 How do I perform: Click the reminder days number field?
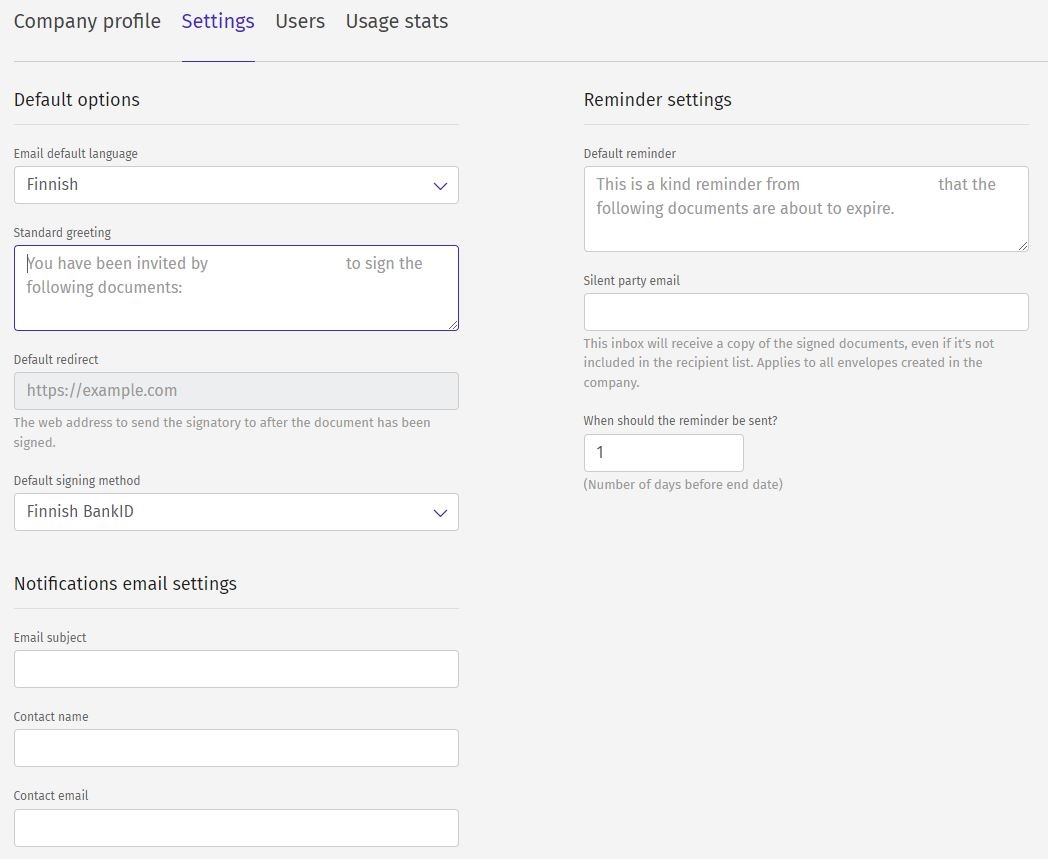pos(664,453)
